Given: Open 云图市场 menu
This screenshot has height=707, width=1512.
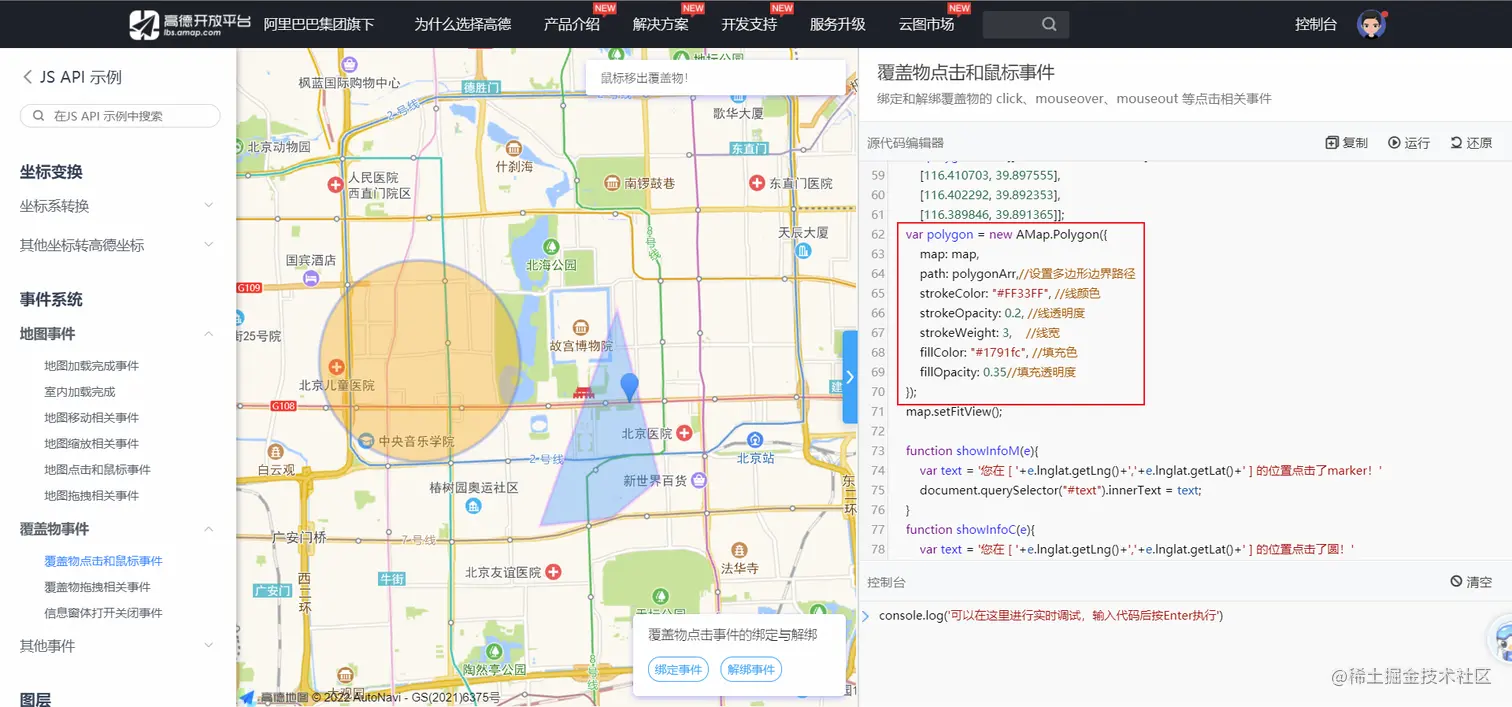Looking at the screenshot, I should 927,24.
